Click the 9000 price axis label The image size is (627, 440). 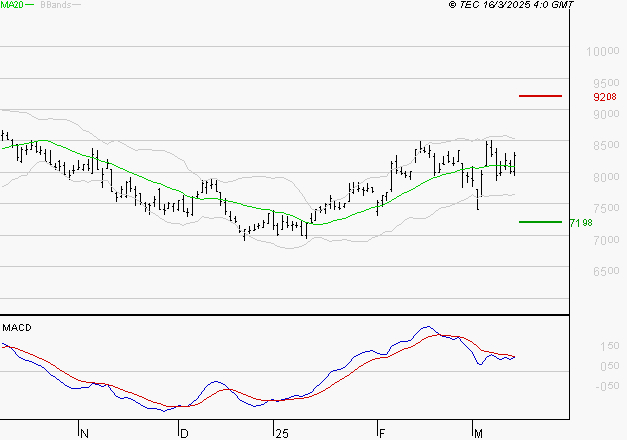click(x=606, y=114)
